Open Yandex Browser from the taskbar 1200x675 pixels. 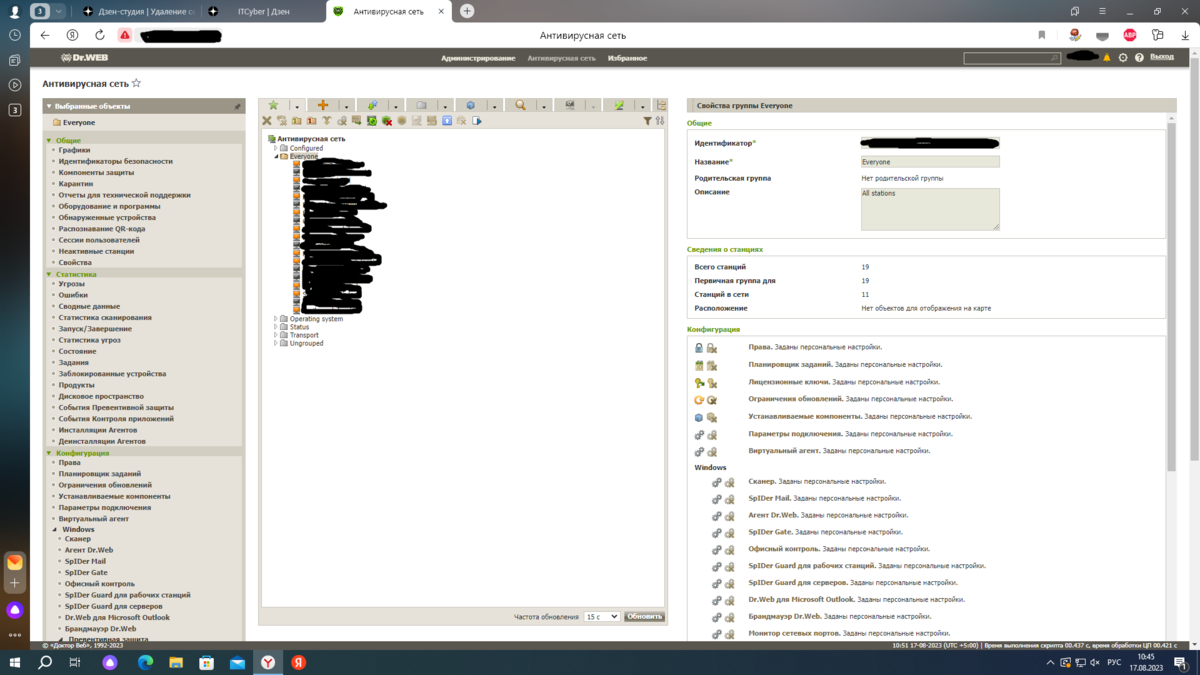tap(267, 663)
